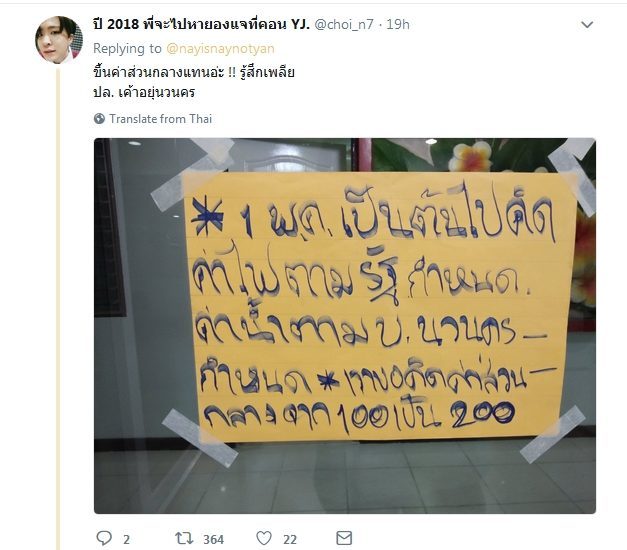Click Translate from Thai link

161,119
